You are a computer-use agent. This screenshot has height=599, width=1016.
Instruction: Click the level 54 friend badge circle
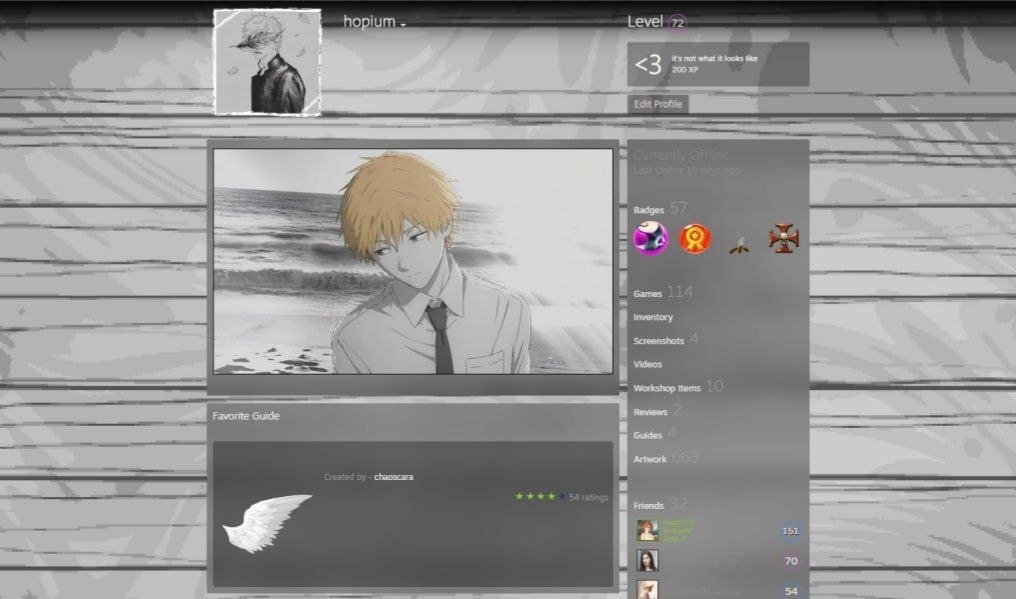791,590
